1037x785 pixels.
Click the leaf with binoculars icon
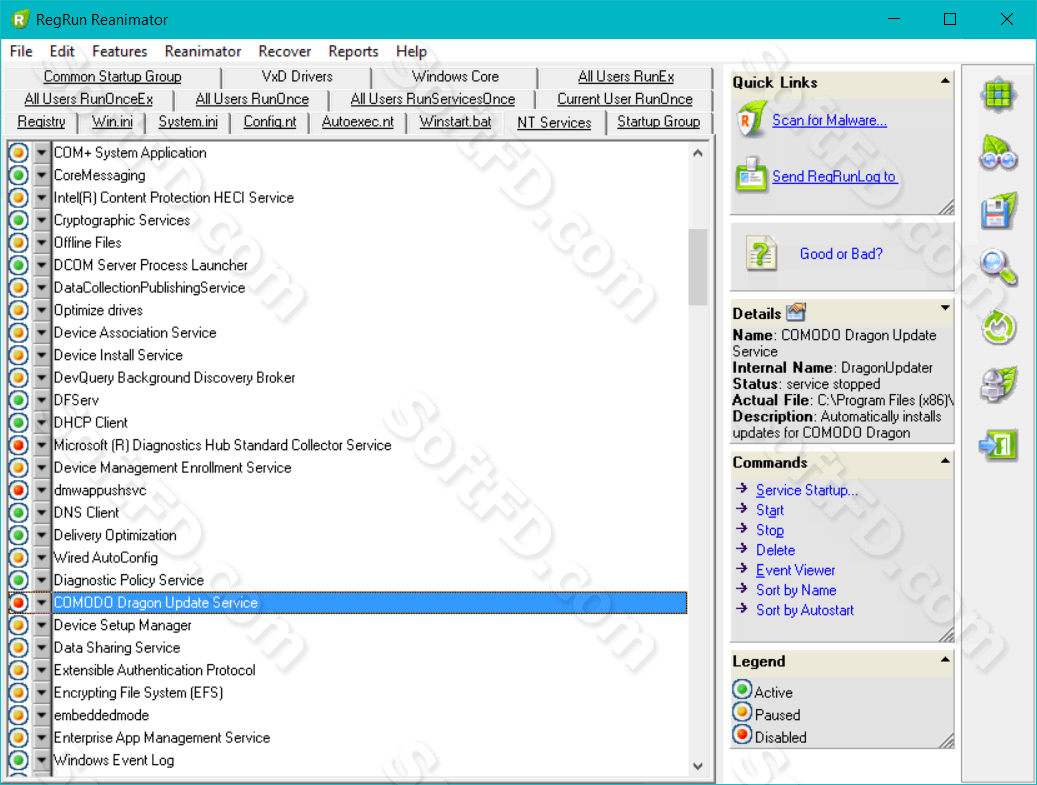(x=998, y=153)
